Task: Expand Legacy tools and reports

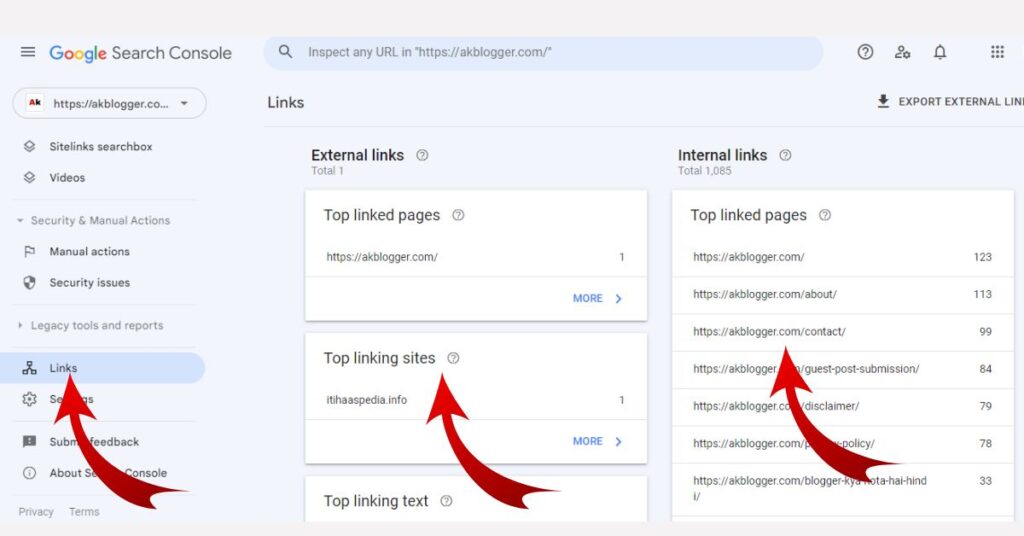Action: click(91, 325)
